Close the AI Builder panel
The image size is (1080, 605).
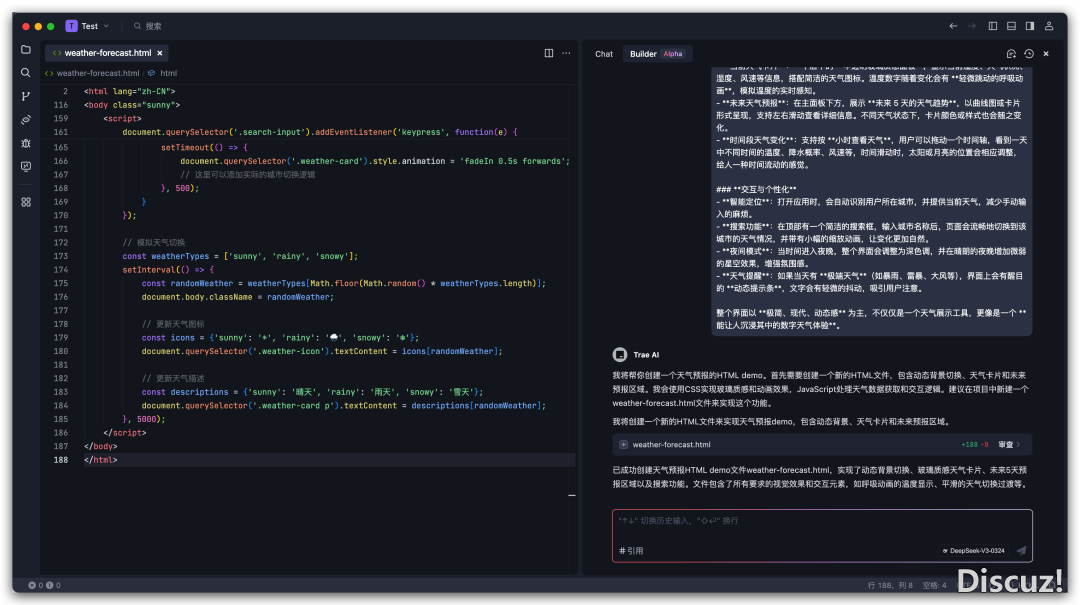click(1046, 54)
